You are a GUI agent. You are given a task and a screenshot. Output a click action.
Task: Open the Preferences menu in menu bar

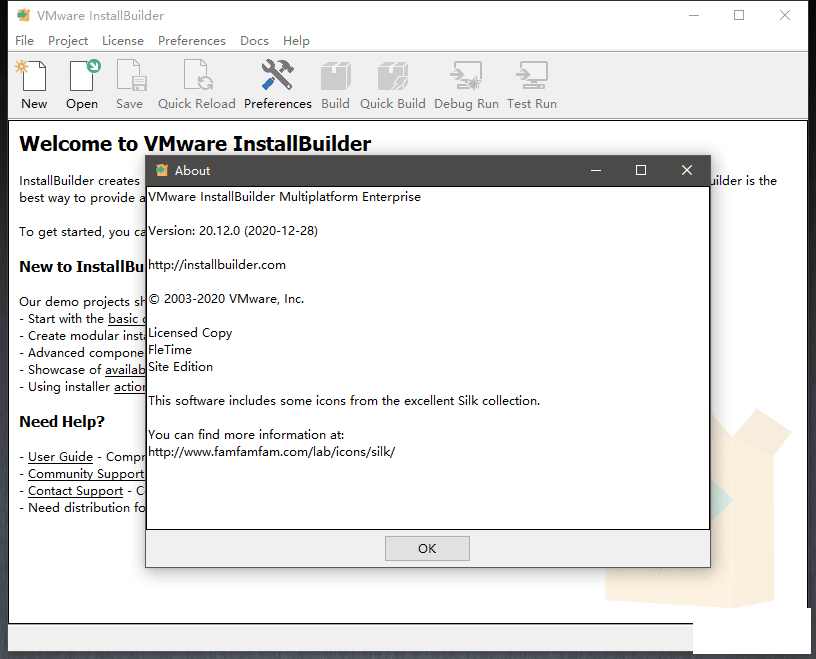(192, 41)
